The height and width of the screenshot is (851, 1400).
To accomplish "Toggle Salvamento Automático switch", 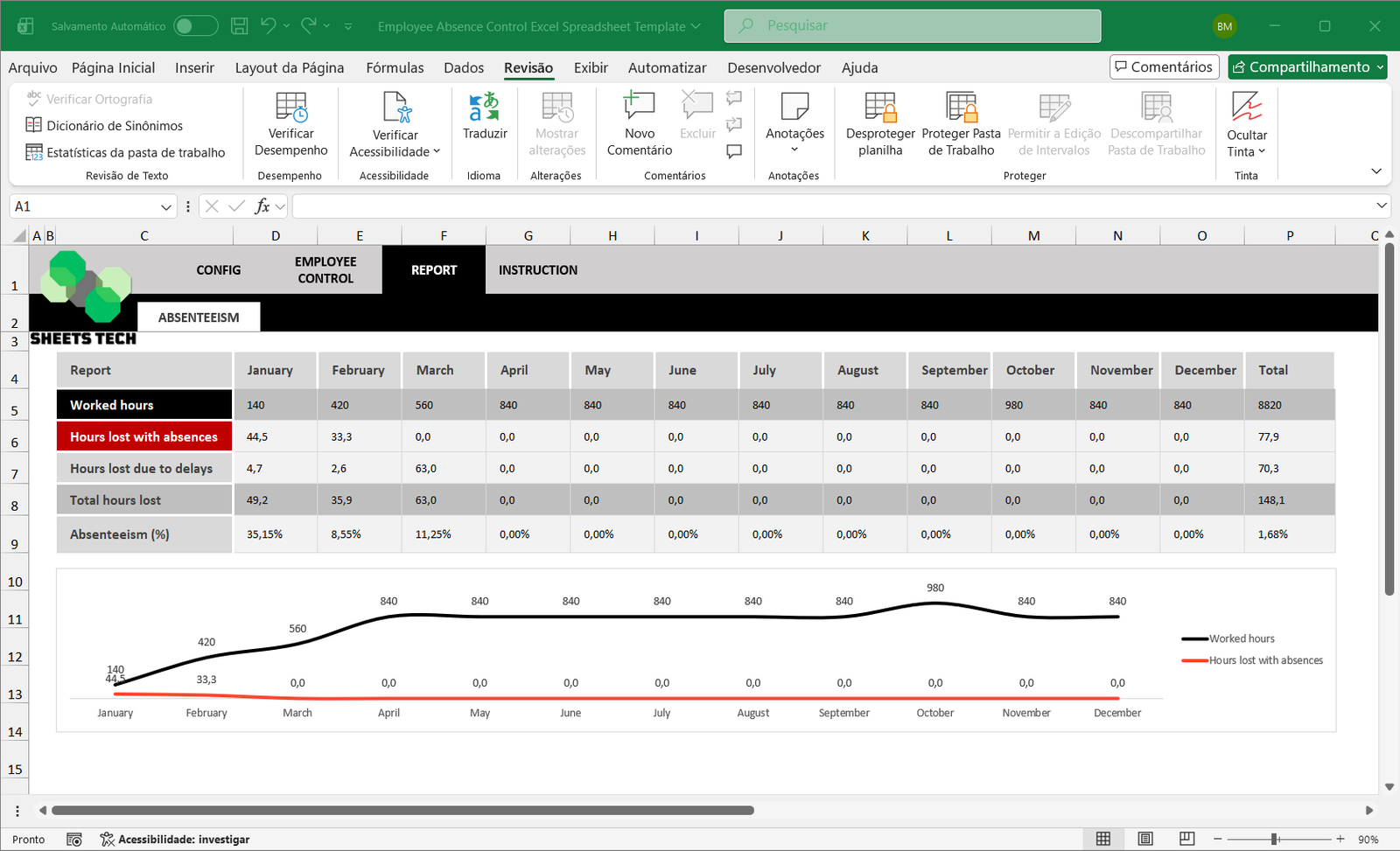I will [x=195, y=26].
